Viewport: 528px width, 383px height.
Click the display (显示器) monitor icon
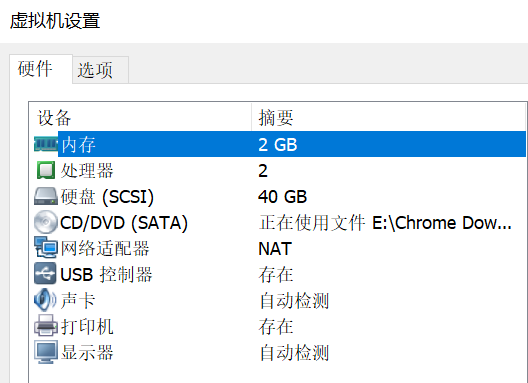(x=46, y=352)
